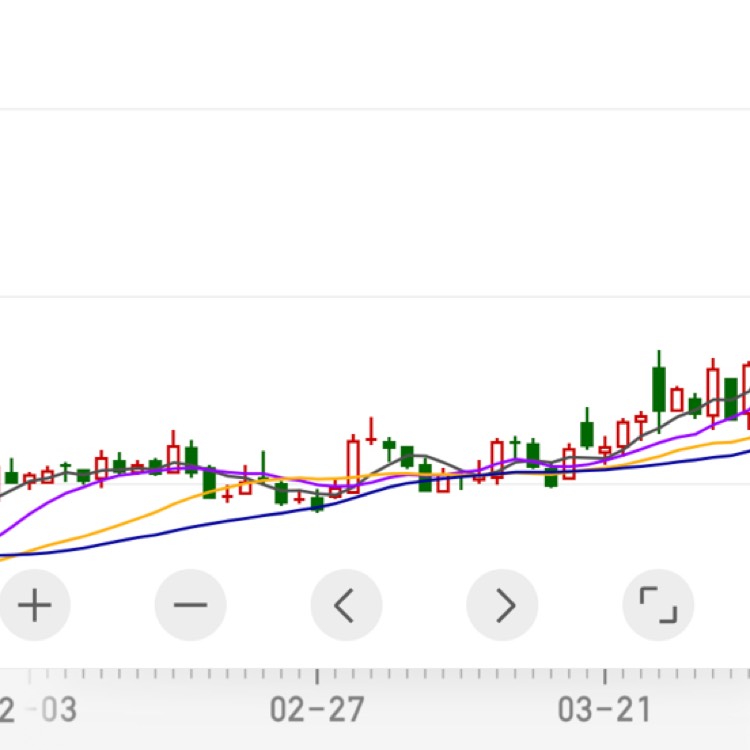Viewport: 750px width, 750px height.
Task: Select the 02-27 date label
Action: (x=317, y=710)
